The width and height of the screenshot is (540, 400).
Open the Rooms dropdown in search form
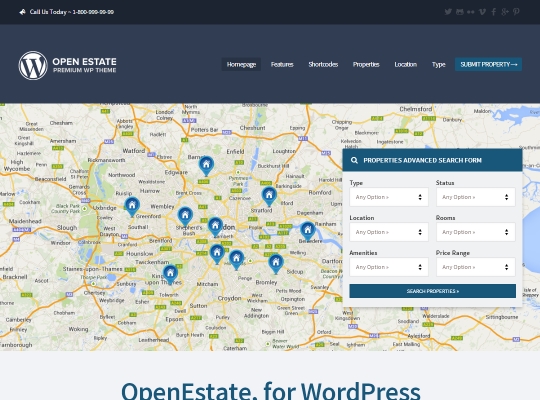click(476, 232)
